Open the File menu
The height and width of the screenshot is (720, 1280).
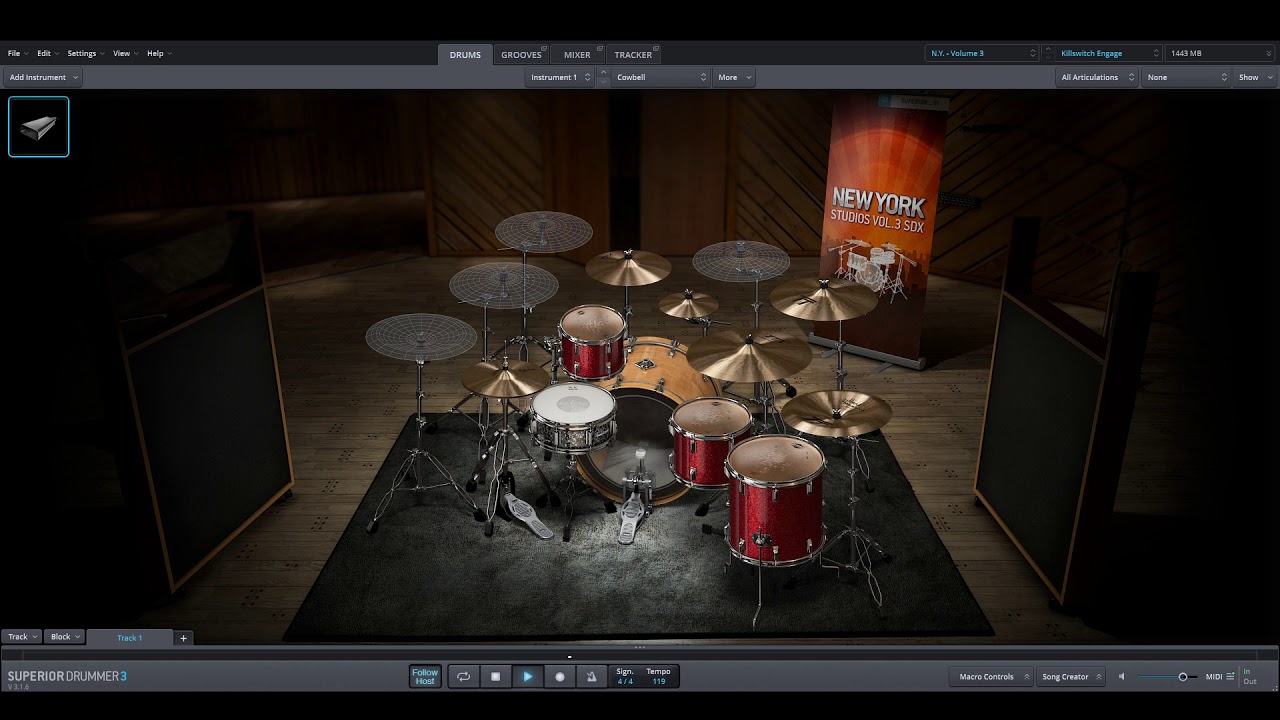[x=17, y=53]
